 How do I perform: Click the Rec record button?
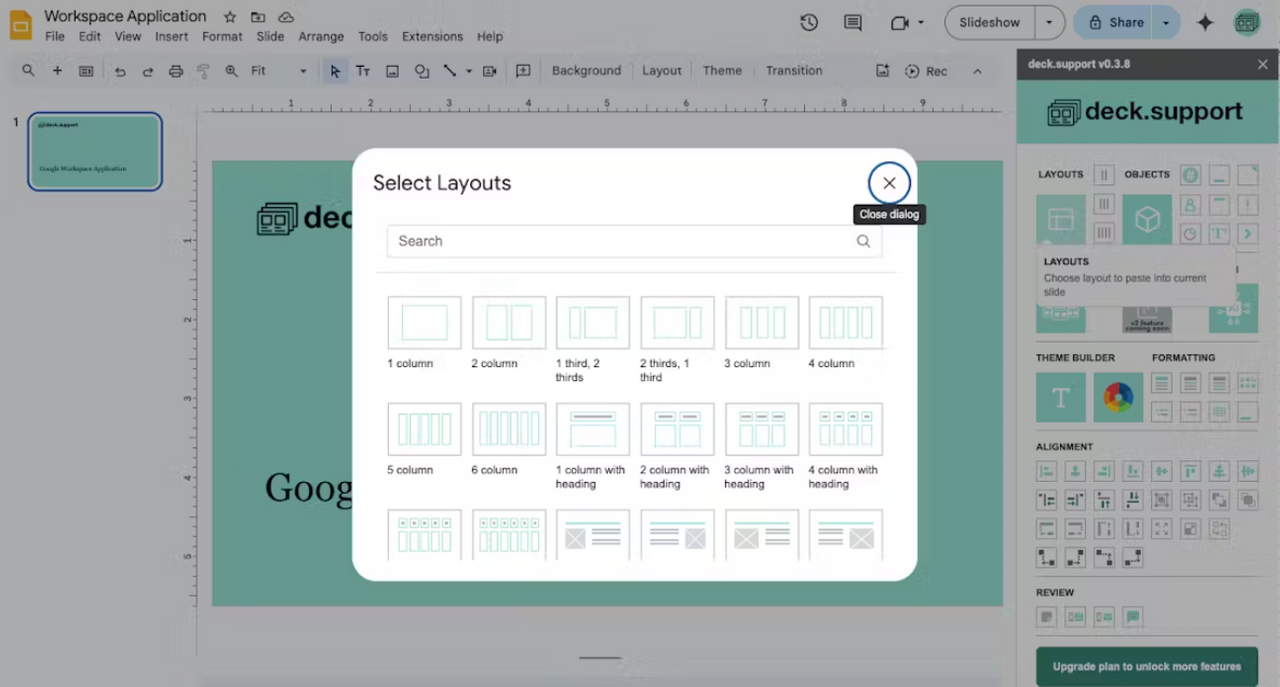pos(926,71)
